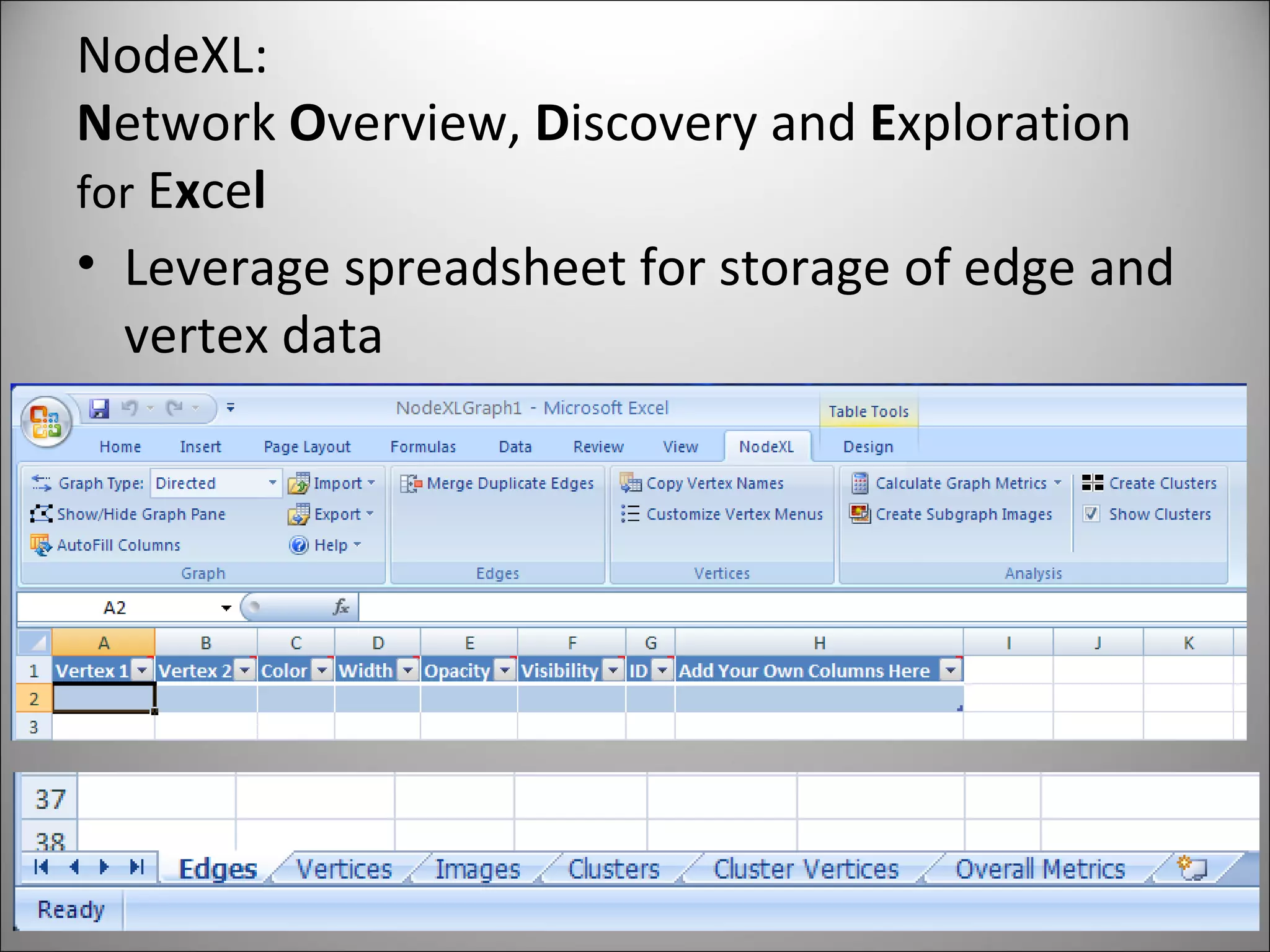Click Merge Duplicate Edges label

pyautogui.click(x=510, y=483)
